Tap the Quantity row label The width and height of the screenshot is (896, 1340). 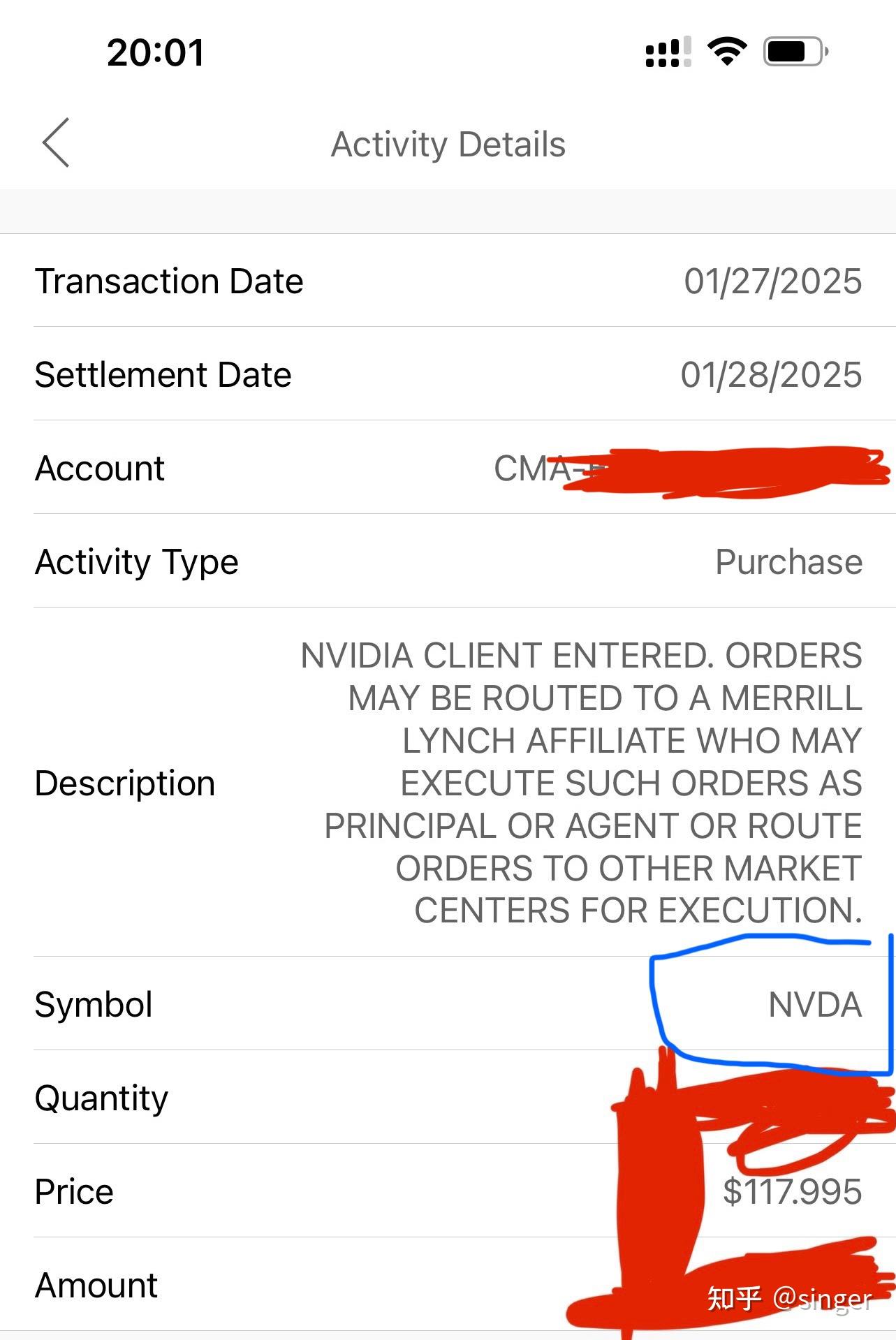coord(101,1098)
